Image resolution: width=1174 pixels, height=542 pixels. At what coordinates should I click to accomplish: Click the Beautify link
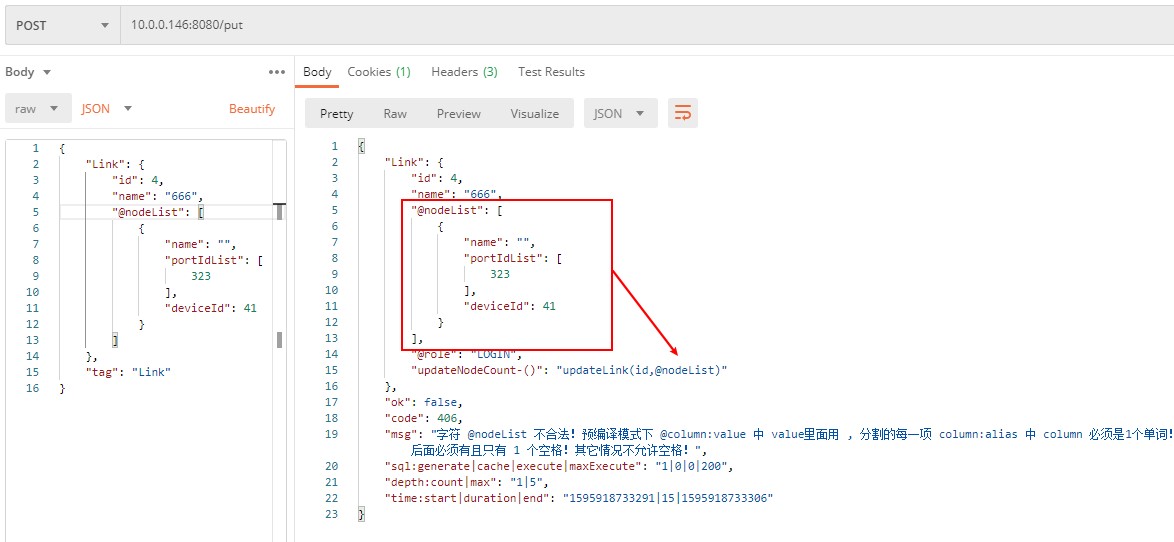pos(252,109)
